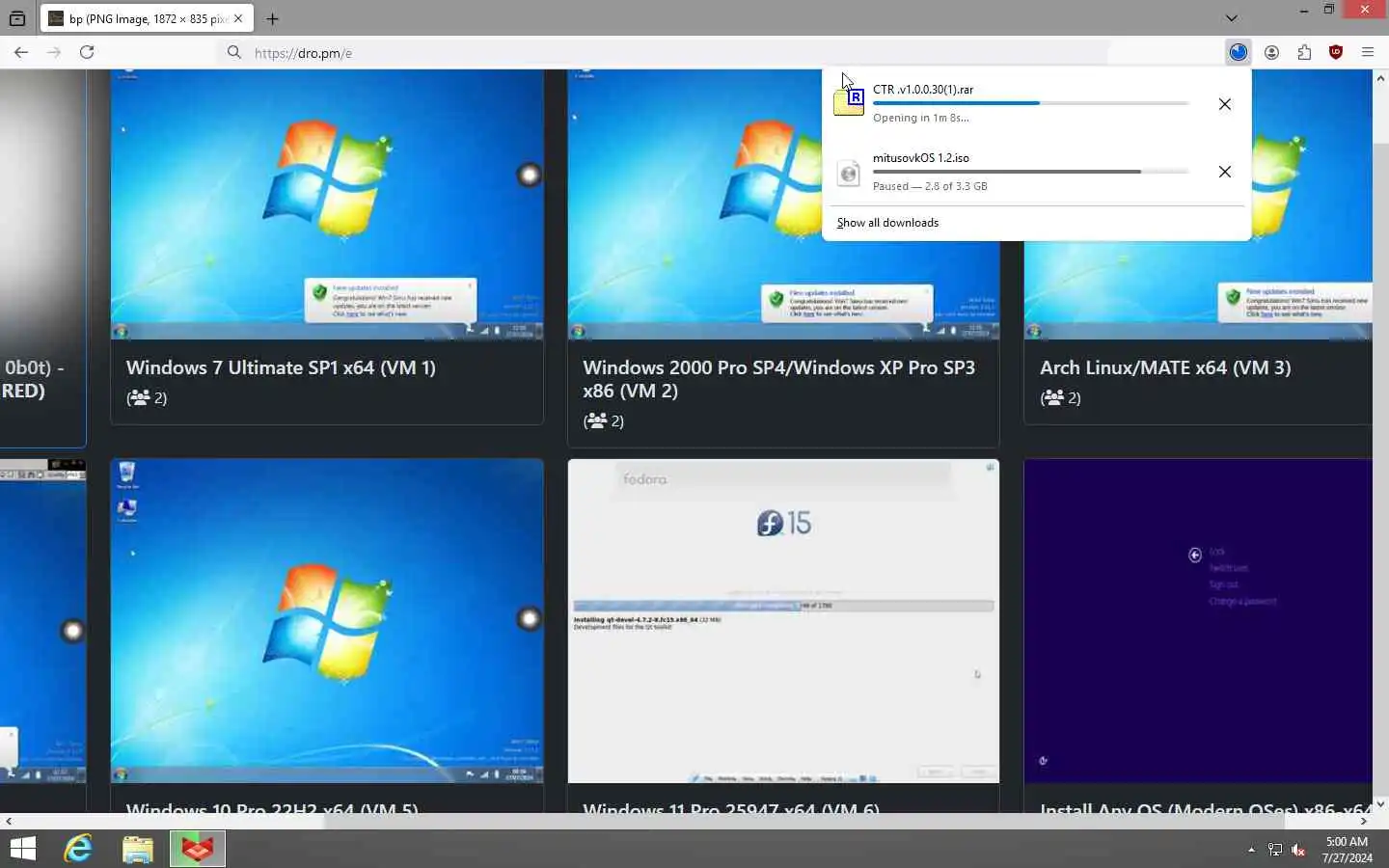Click the network tray icon

(1275, 850)
